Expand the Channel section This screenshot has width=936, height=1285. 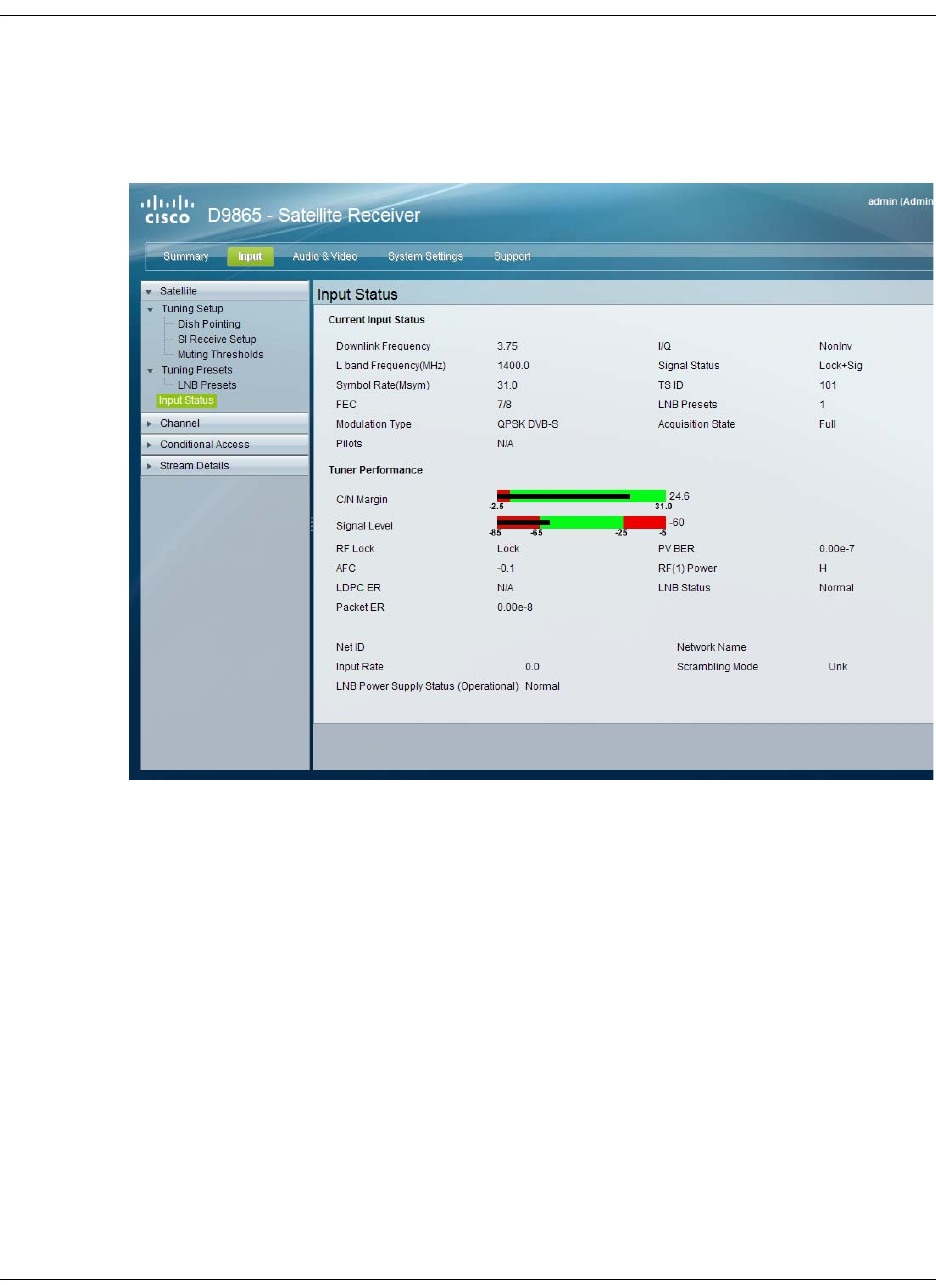[225, 424]
